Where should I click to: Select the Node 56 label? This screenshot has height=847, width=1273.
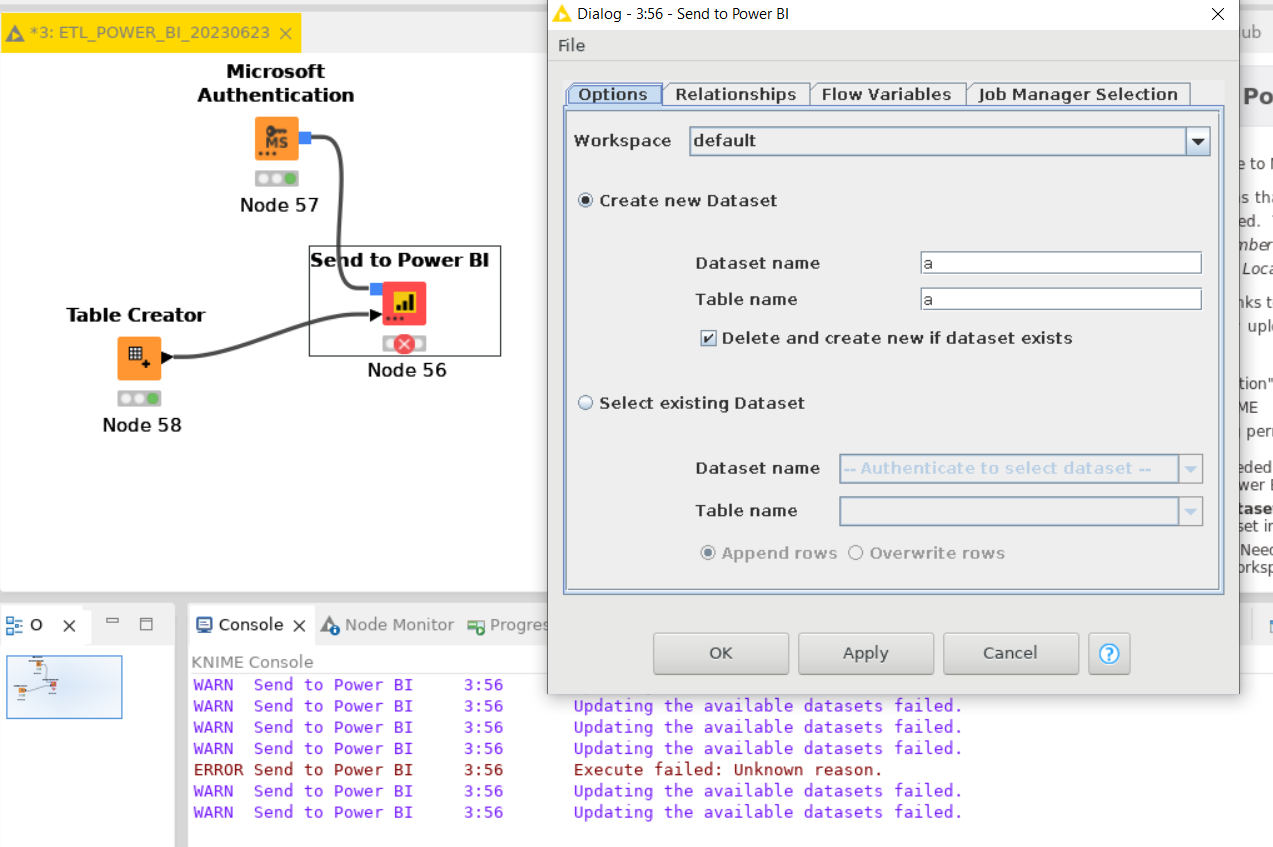(x=407, y=370)
